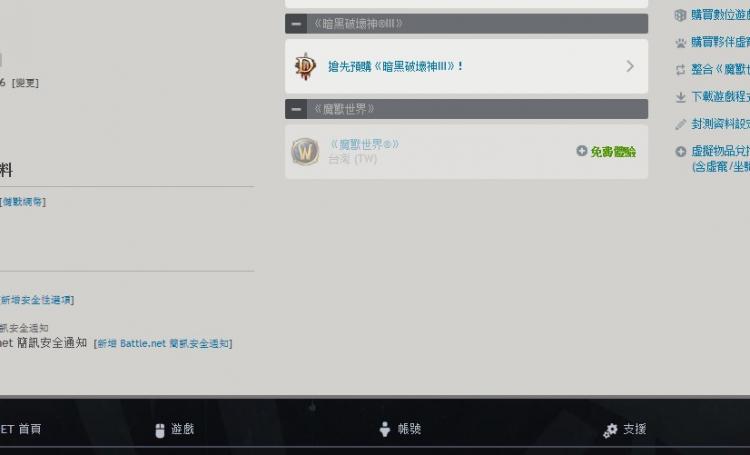Click the green plus icon beside 免費體驗

pyautogui.click(x=582, y=151)
